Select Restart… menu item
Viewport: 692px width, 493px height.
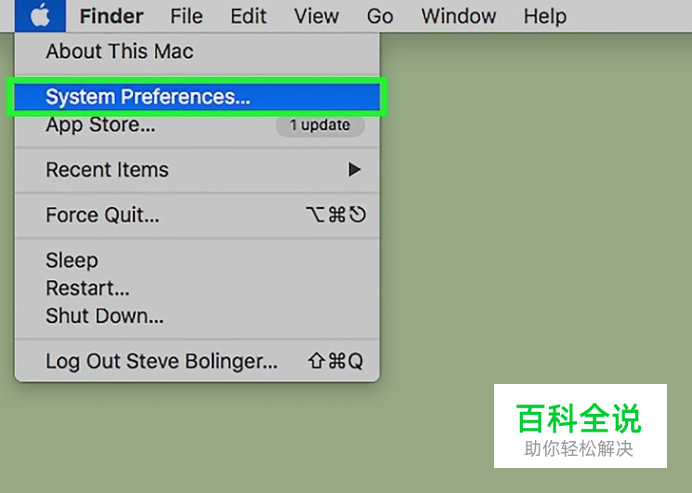[197, 288]
